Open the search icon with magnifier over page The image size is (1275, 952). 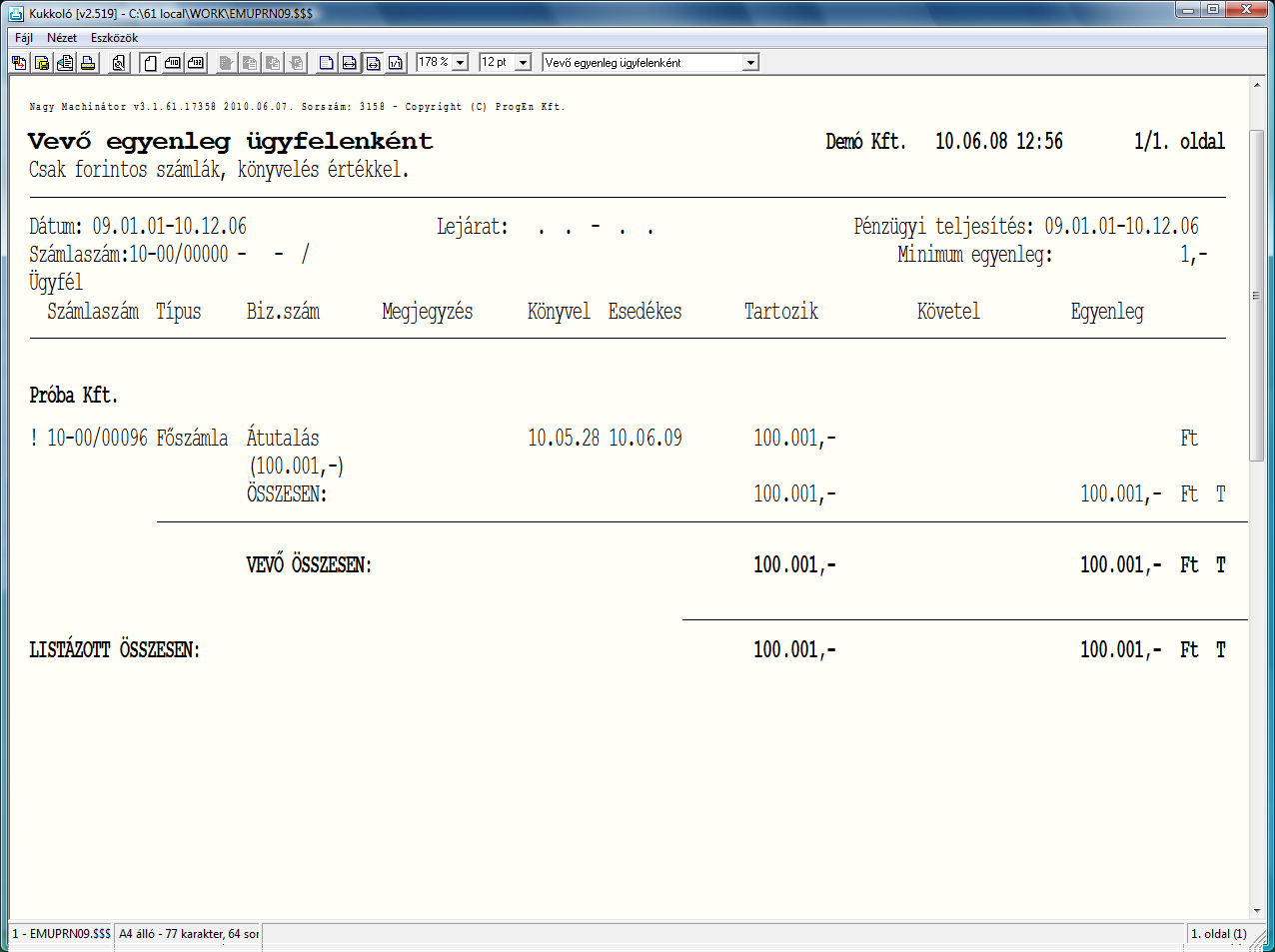click(119, 63)
